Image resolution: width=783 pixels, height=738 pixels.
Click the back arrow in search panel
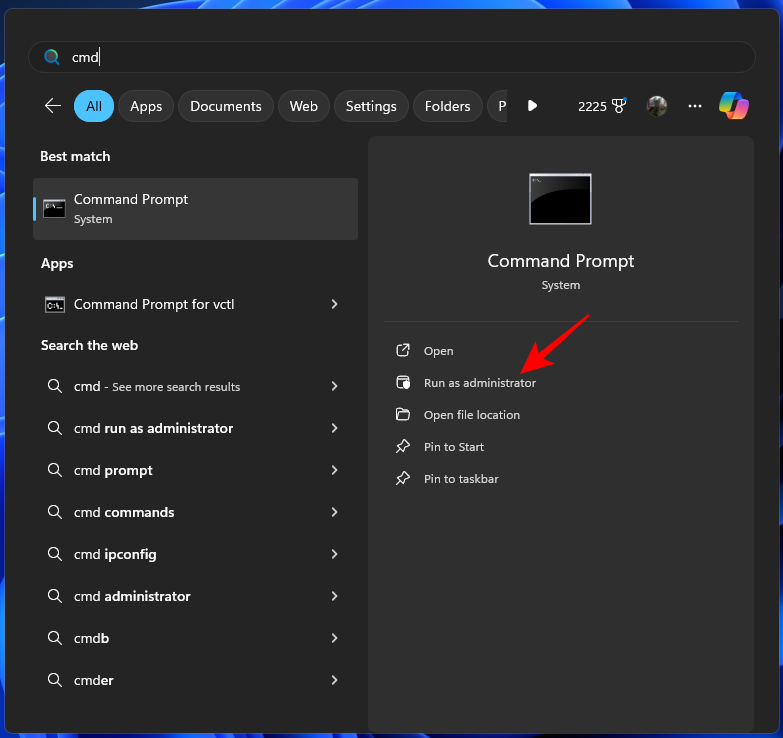click(53, 106)
